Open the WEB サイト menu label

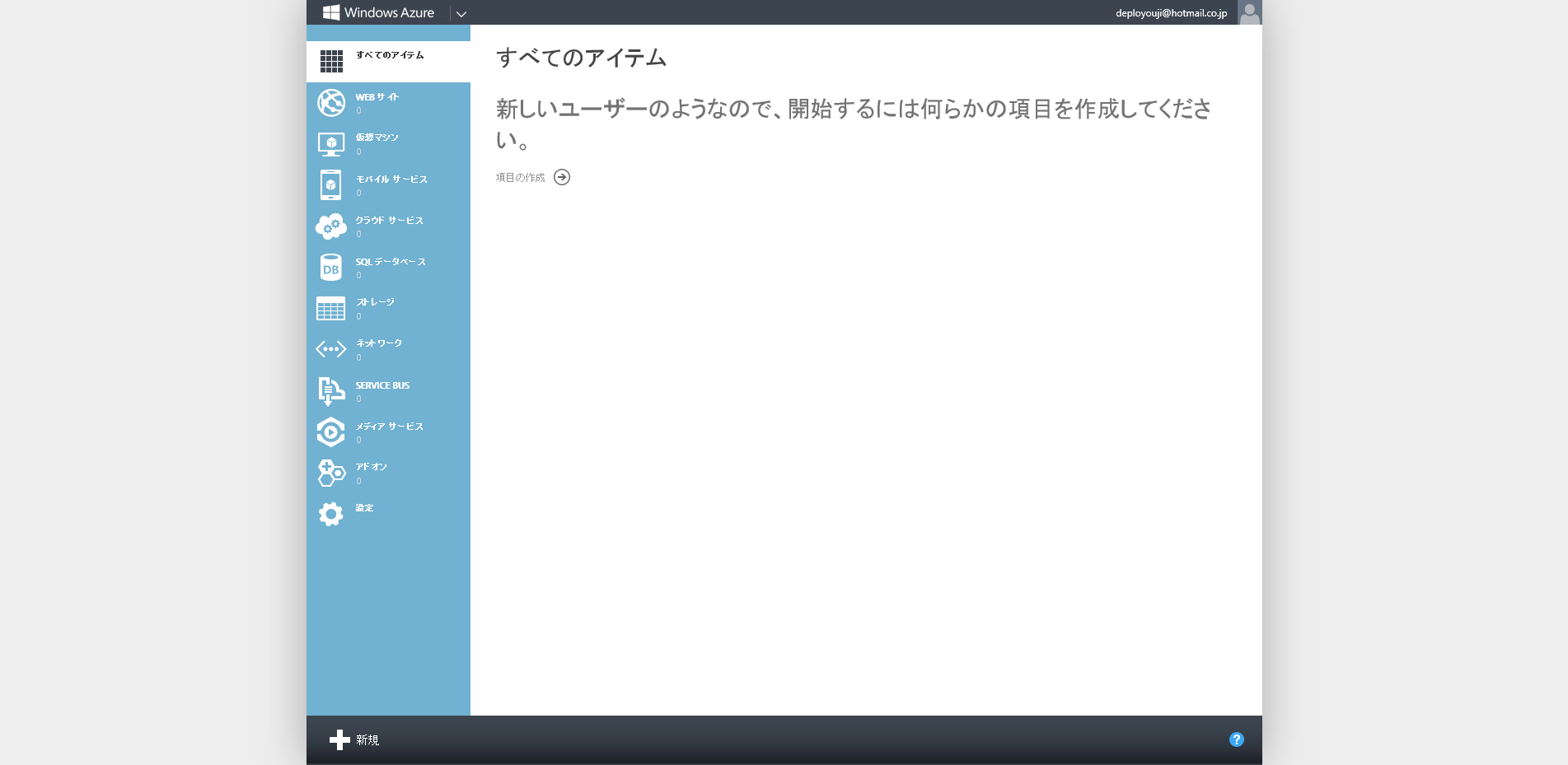377,97
